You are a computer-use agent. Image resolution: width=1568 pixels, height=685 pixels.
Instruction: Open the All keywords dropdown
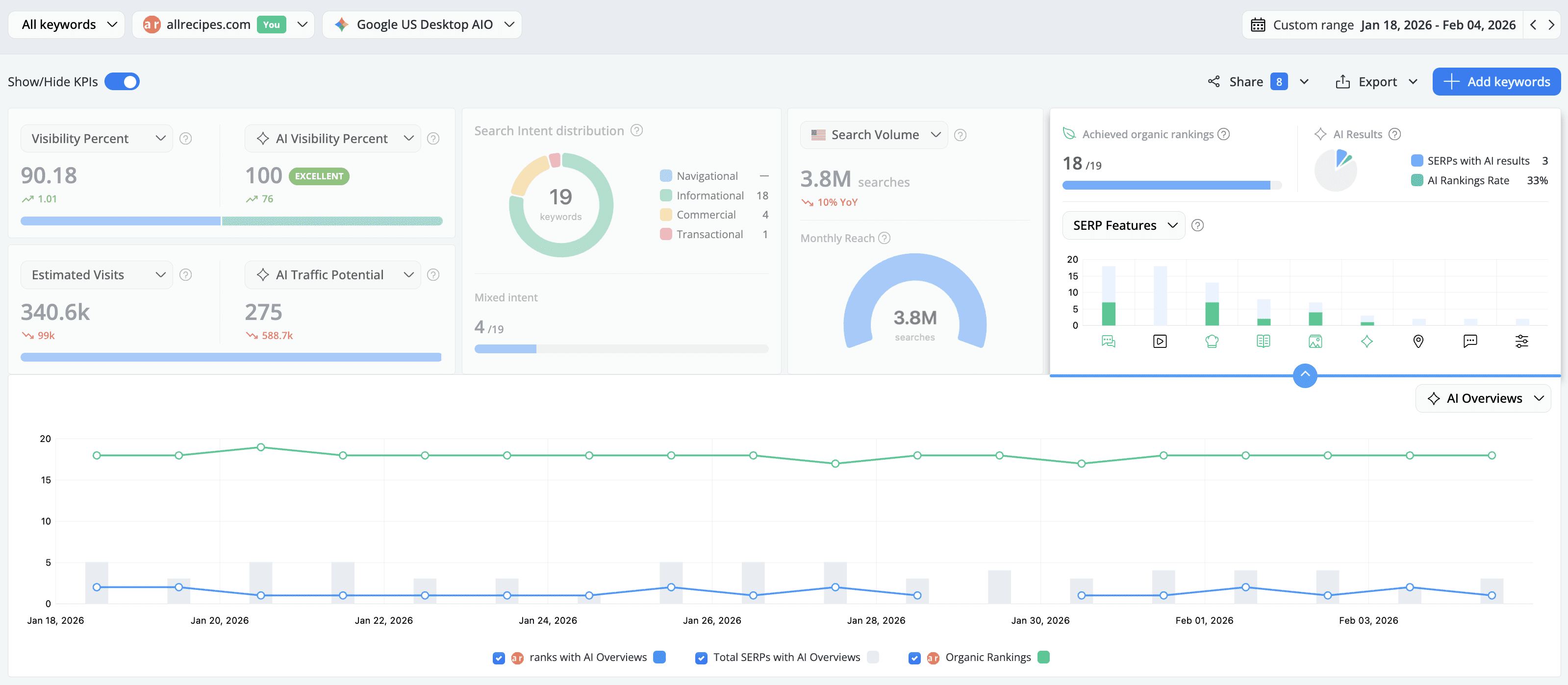point(66,24)
